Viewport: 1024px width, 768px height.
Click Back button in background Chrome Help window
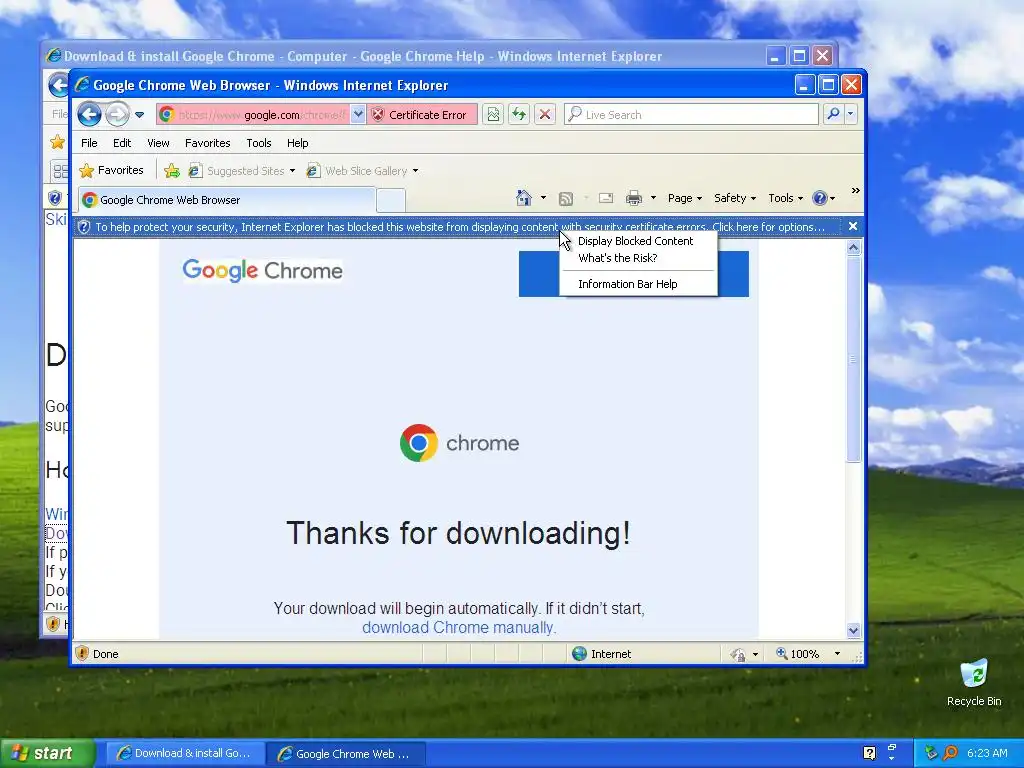point(57,85)
